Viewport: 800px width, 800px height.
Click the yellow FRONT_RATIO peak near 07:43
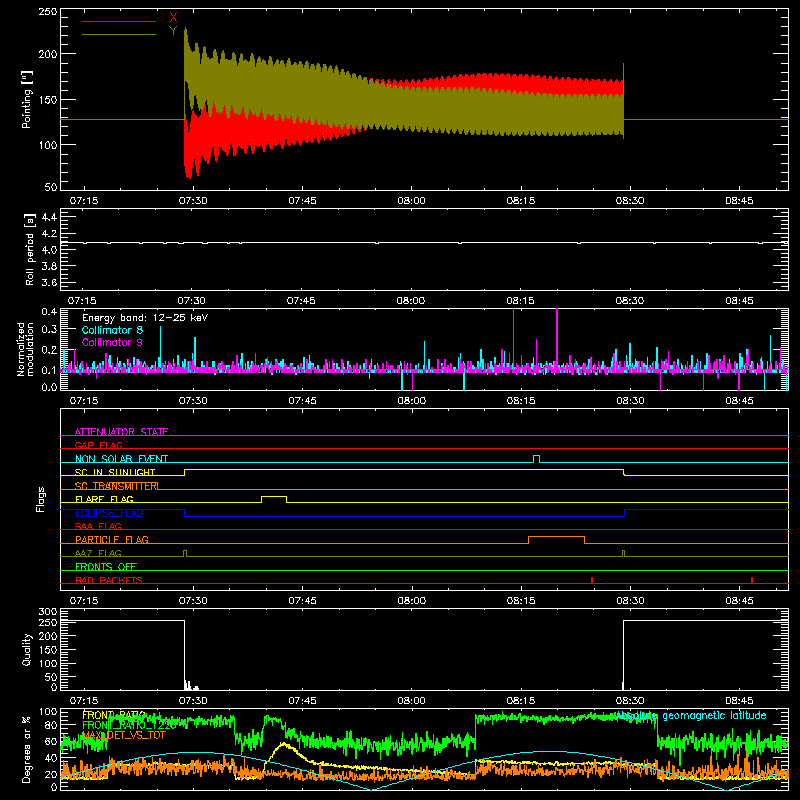coord(284,745)
